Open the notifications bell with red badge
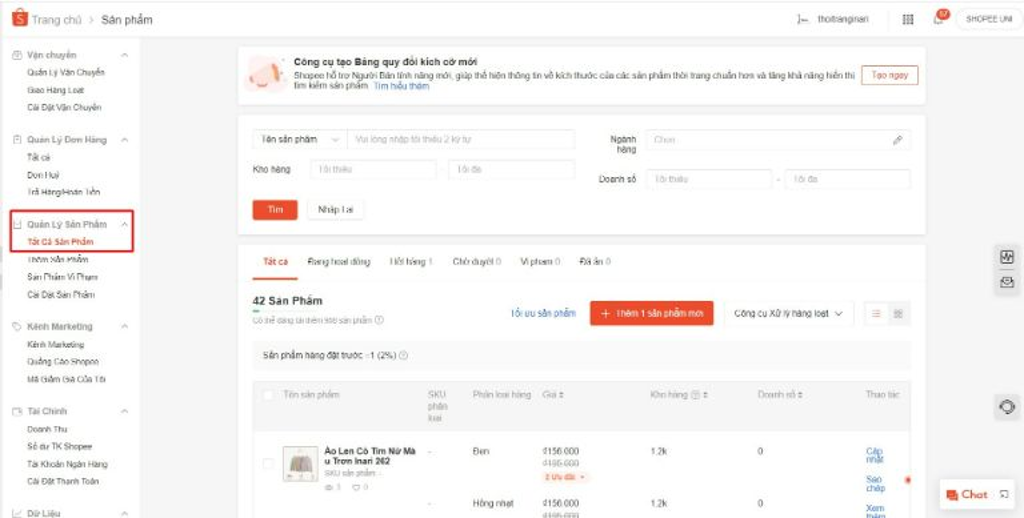1024x518 pixels. (x=938, y=19)
